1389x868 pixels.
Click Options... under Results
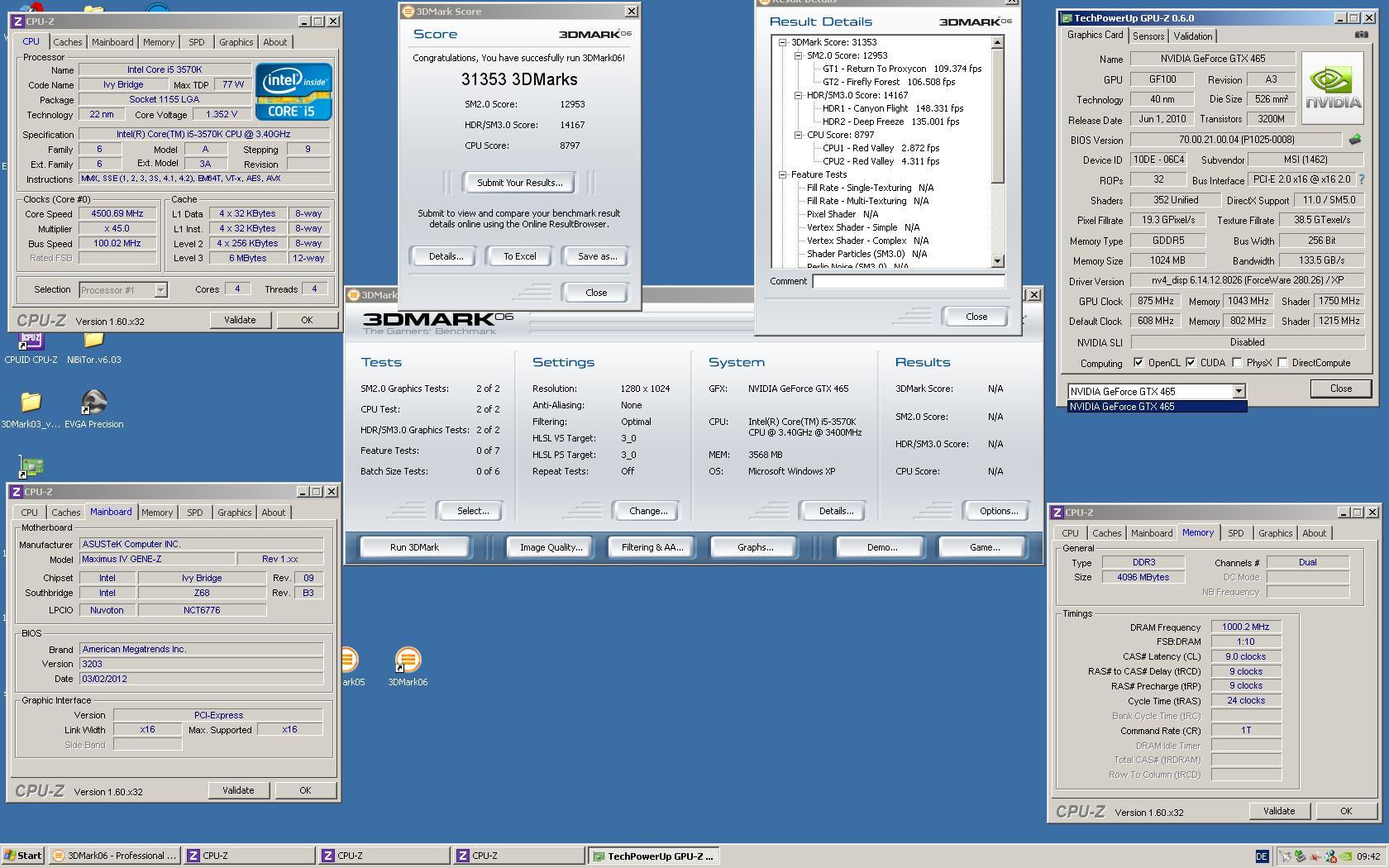(999, 511)
